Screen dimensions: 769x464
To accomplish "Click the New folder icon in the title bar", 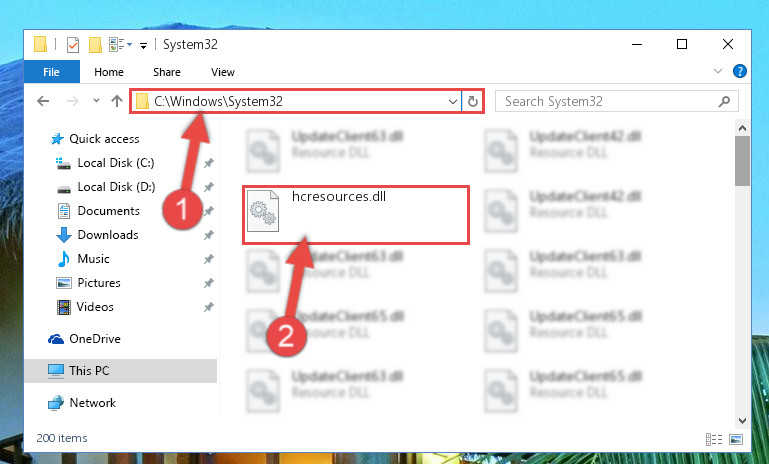I will pos(95,45).
